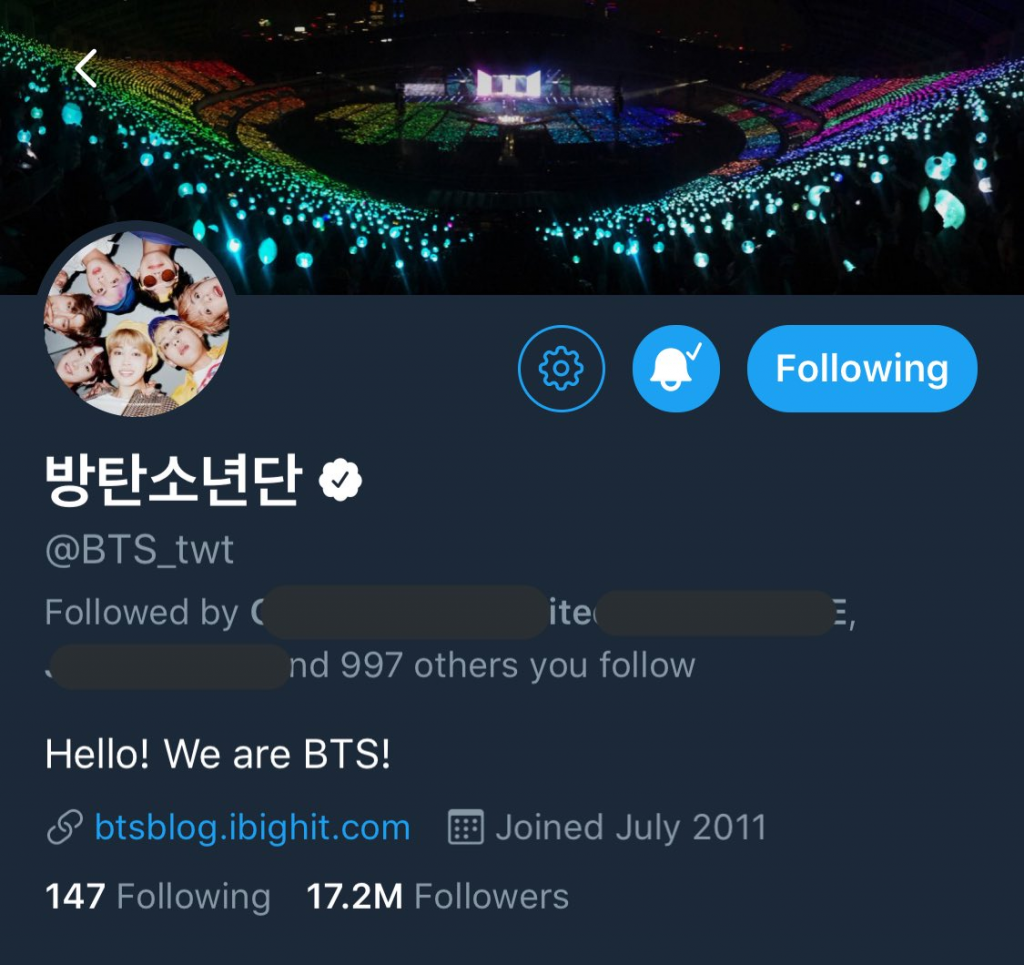1024x965 pixels.
Task: Open the BTS profile picture
Action: 136,323
